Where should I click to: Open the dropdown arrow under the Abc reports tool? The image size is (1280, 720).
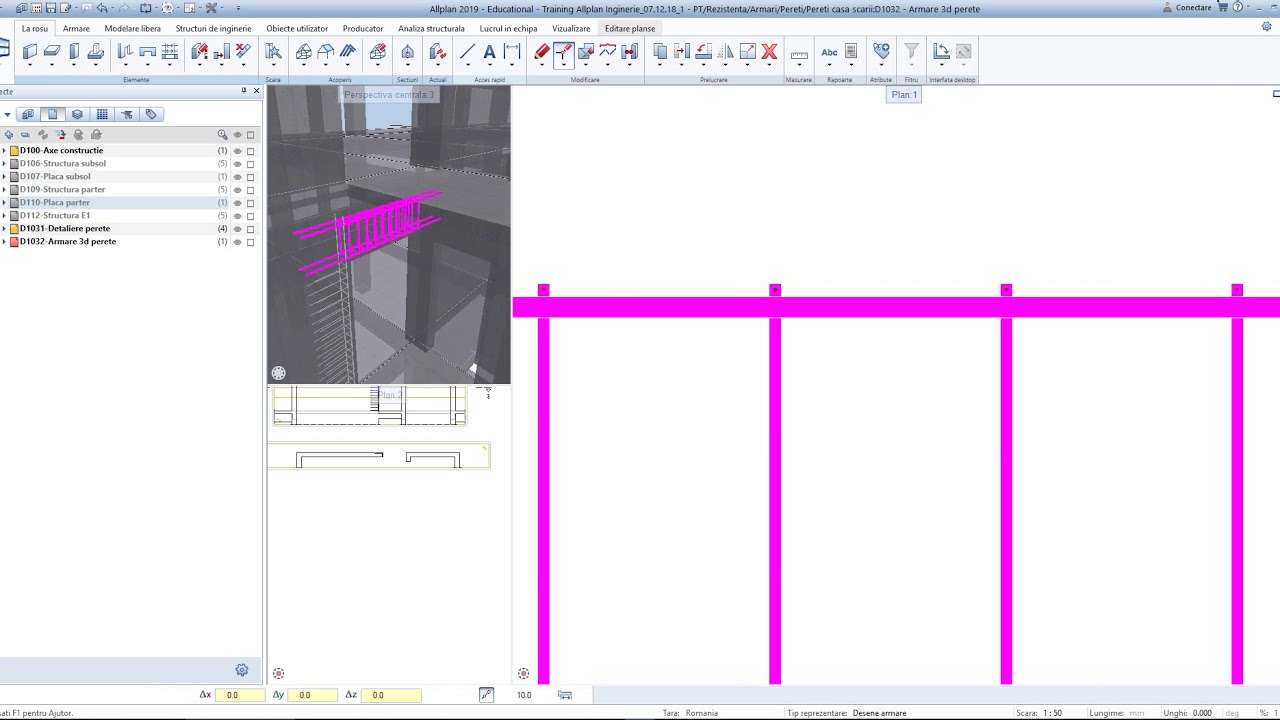[x=829, y=66]
